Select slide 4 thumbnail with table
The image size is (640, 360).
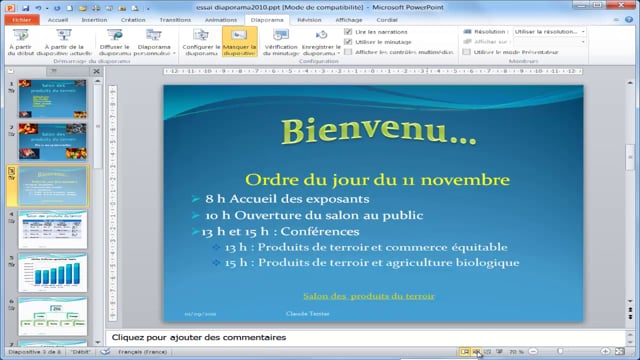tap(53, 229)
